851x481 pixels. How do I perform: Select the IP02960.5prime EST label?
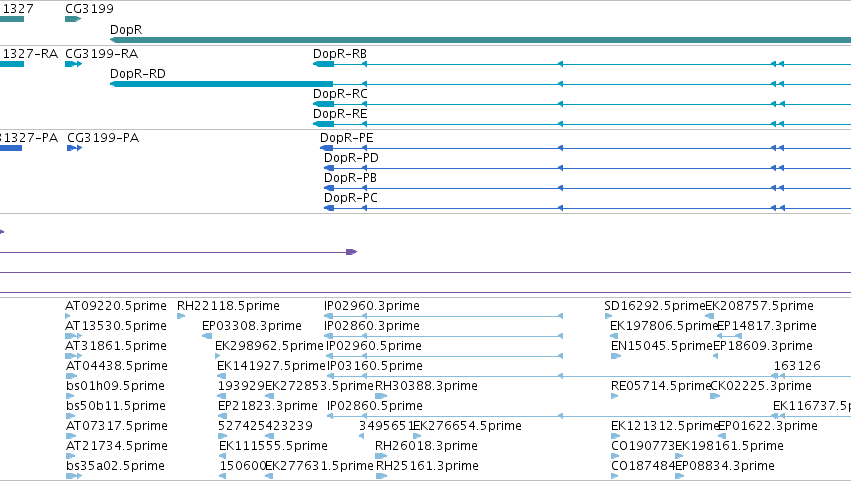click(374, 346)
